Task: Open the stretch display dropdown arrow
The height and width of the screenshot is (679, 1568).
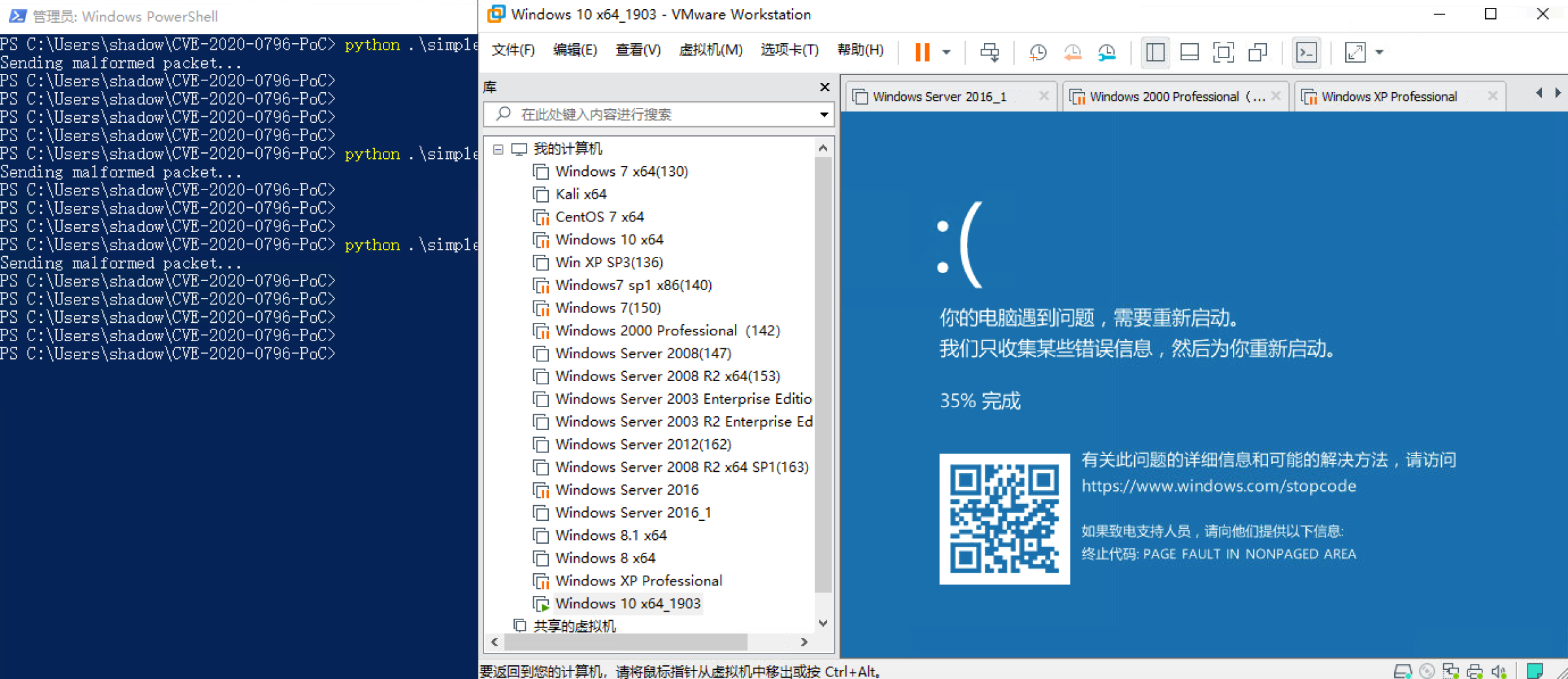Action: pyautogui.click(x=1379, y=52)
